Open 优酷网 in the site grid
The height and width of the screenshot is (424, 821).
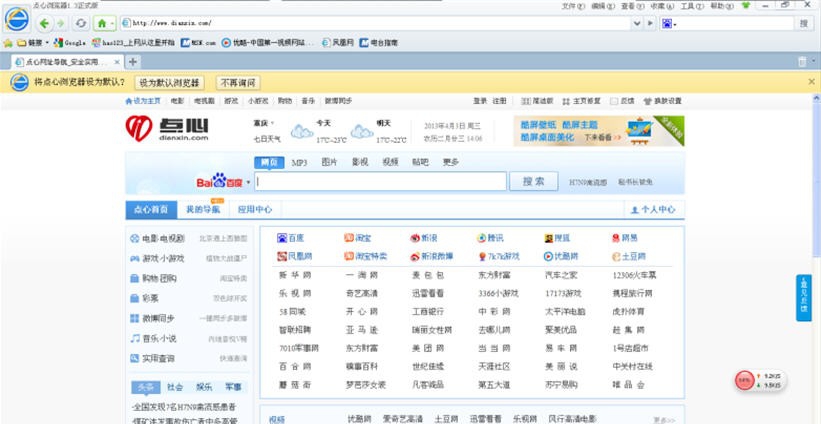(x=561, y=256)
